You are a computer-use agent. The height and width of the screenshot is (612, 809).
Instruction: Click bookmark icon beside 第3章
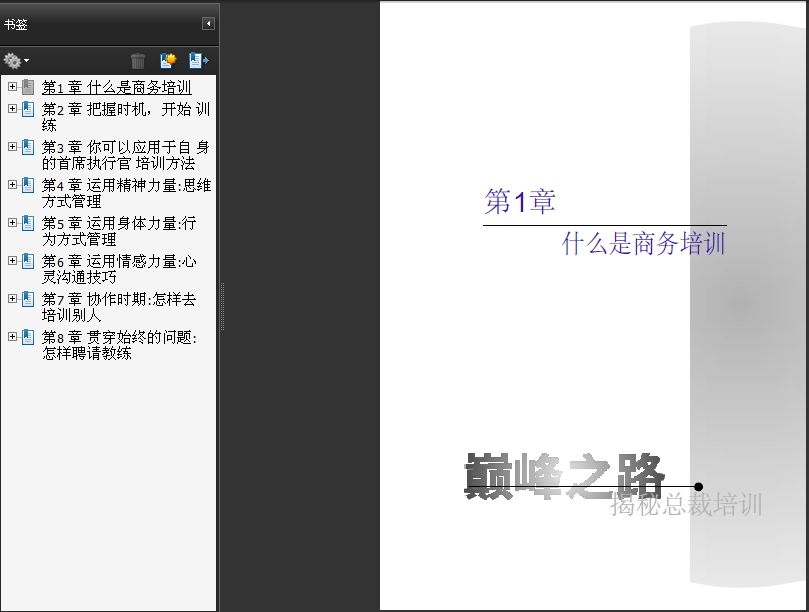click(28, 147)
